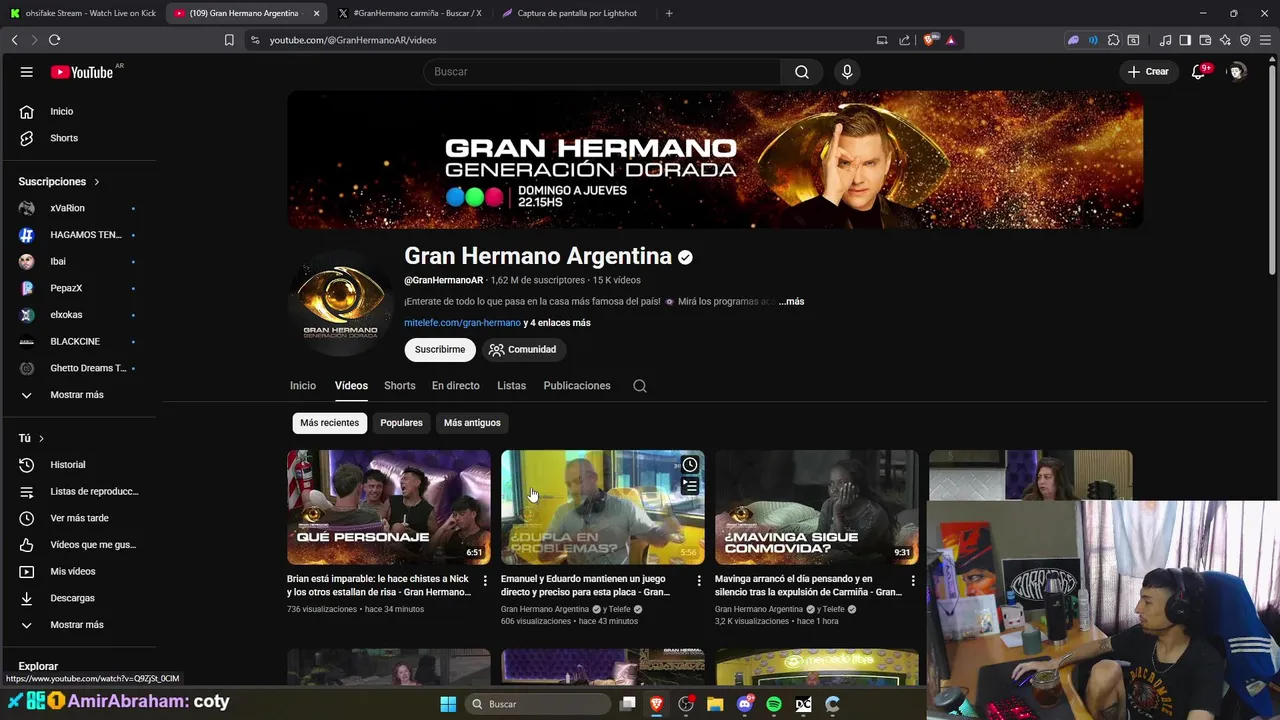1280x720 pixels.
Task: Add Emanuel y Eduardo video to queue
Action: pyautogui.click(x=690, y=487)
